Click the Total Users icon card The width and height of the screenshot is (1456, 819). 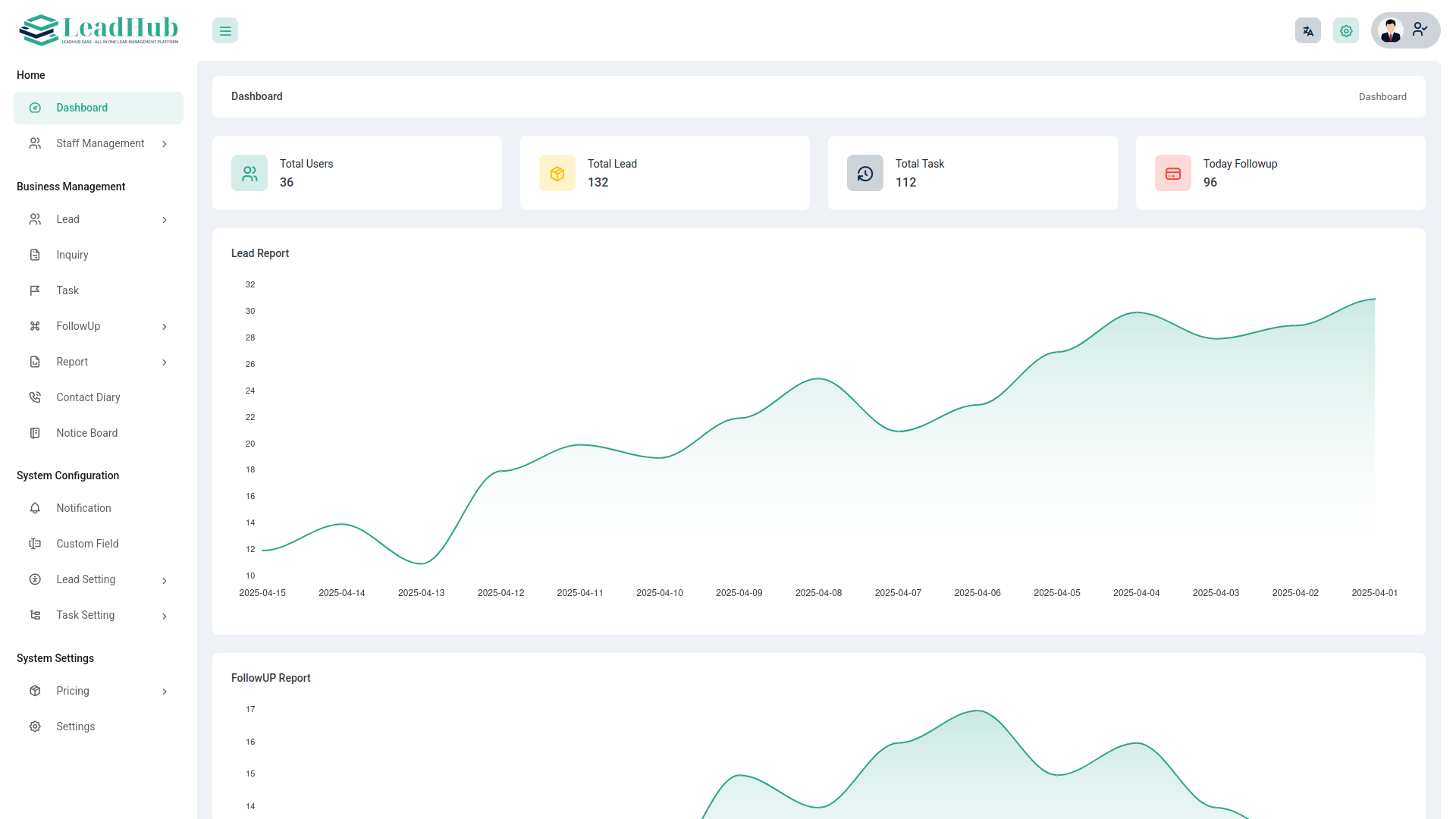point(249,174)
